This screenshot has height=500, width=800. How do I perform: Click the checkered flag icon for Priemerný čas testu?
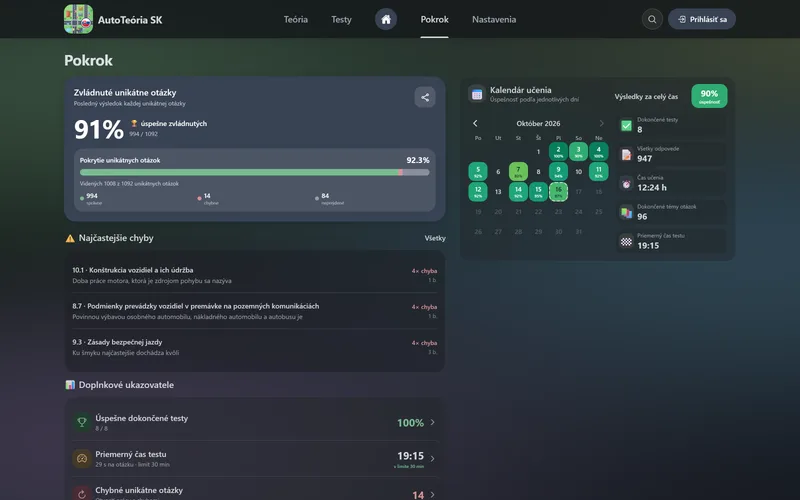[x=626, y=241]
